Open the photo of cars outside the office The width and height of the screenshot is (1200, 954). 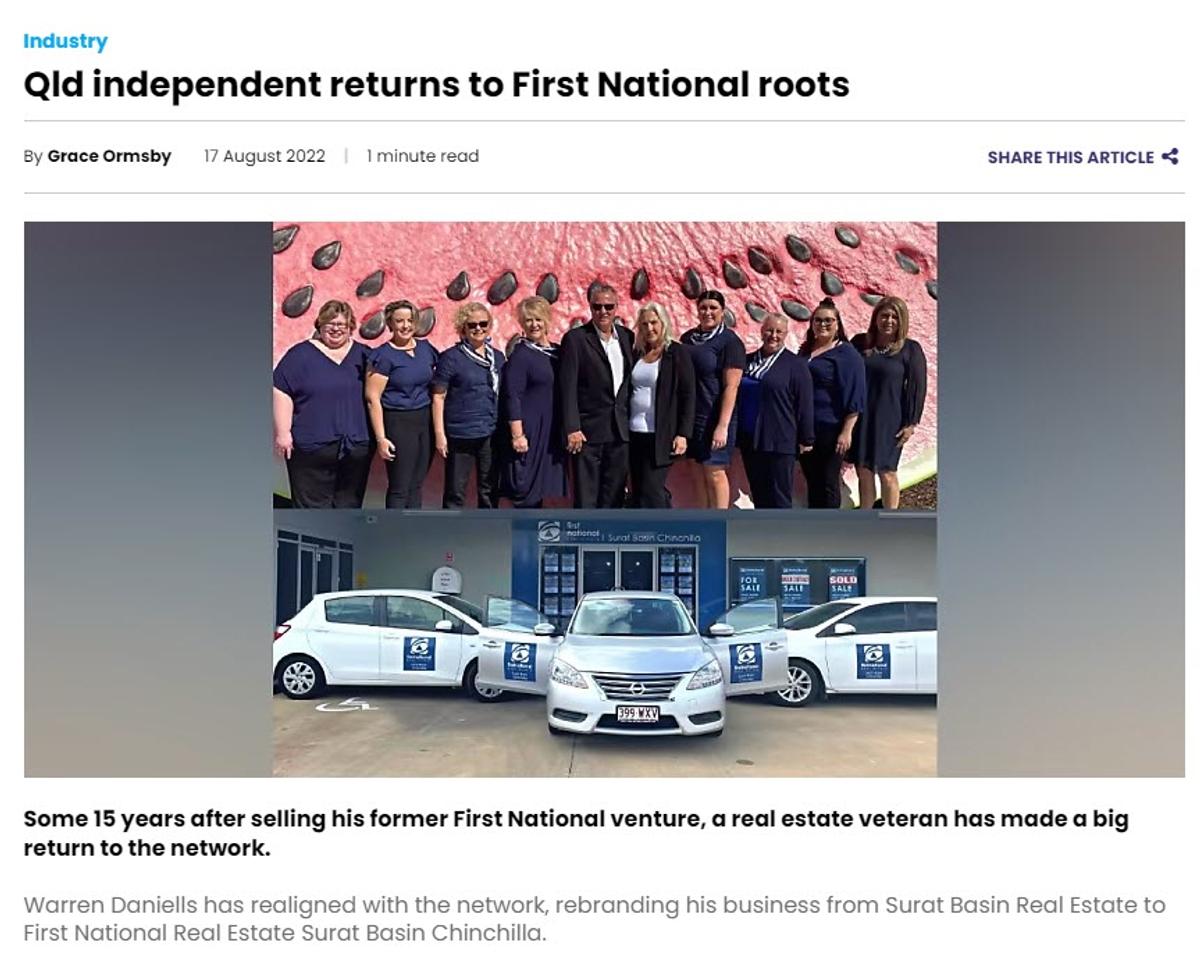[605, 643]
